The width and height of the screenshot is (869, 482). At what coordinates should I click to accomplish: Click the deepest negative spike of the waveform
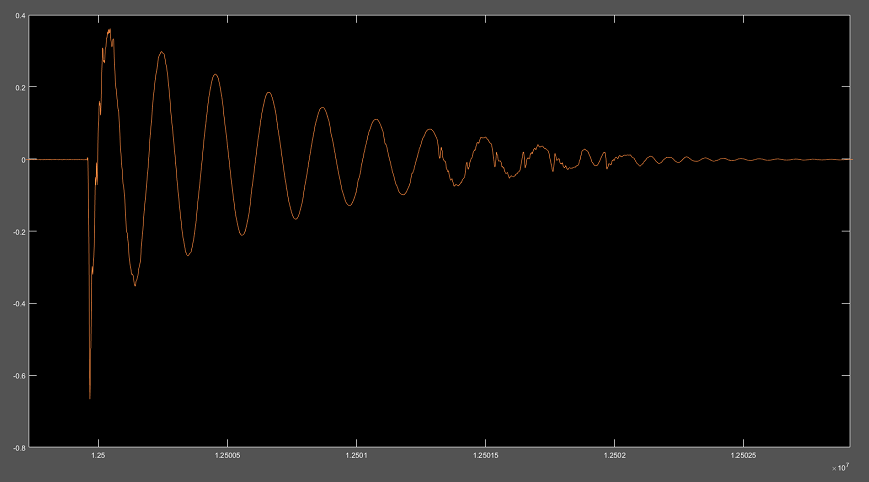coord(90,397)
